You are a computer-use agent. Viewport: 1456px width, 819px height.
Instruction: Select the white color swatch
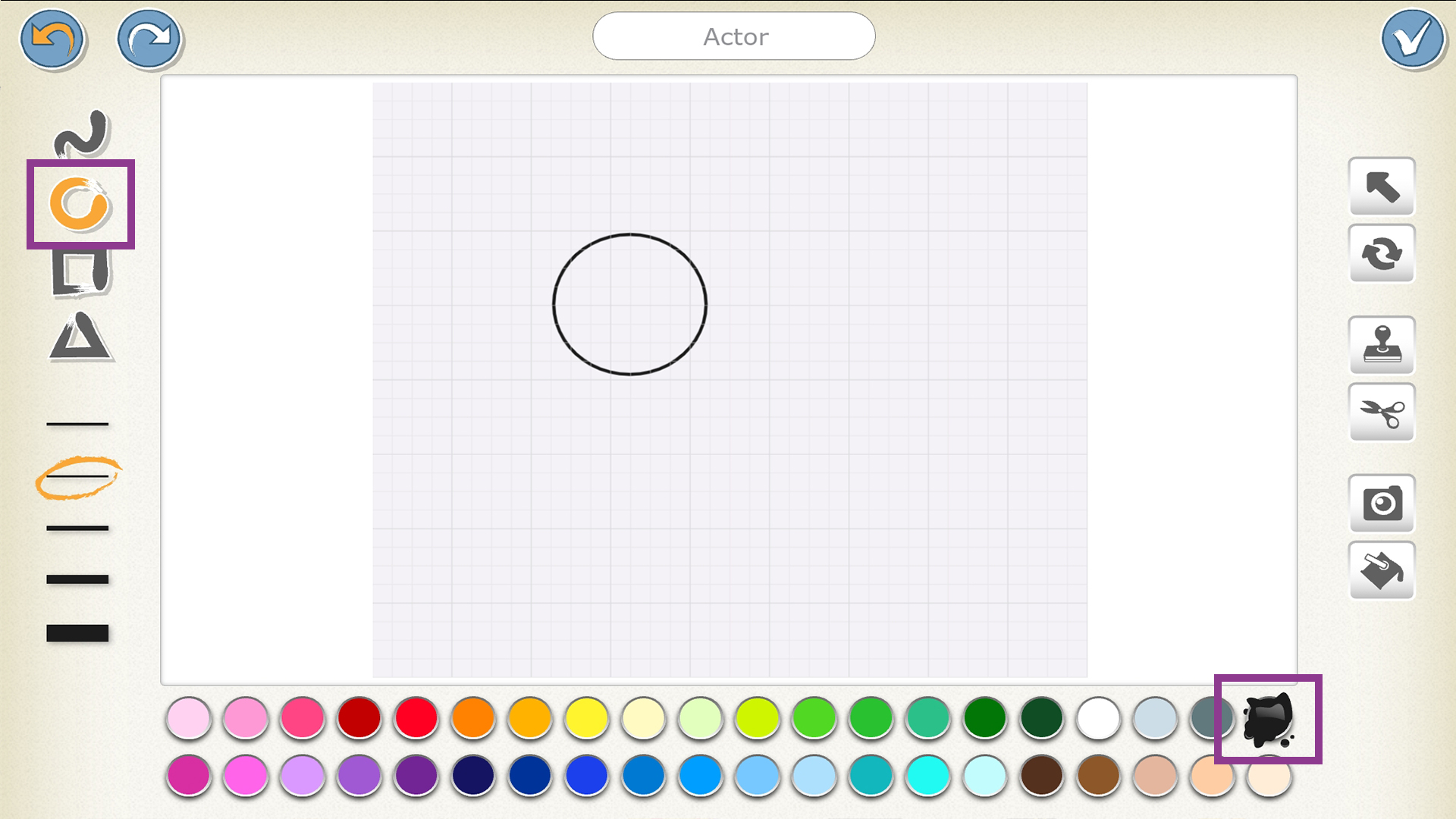coord(1099,717)
